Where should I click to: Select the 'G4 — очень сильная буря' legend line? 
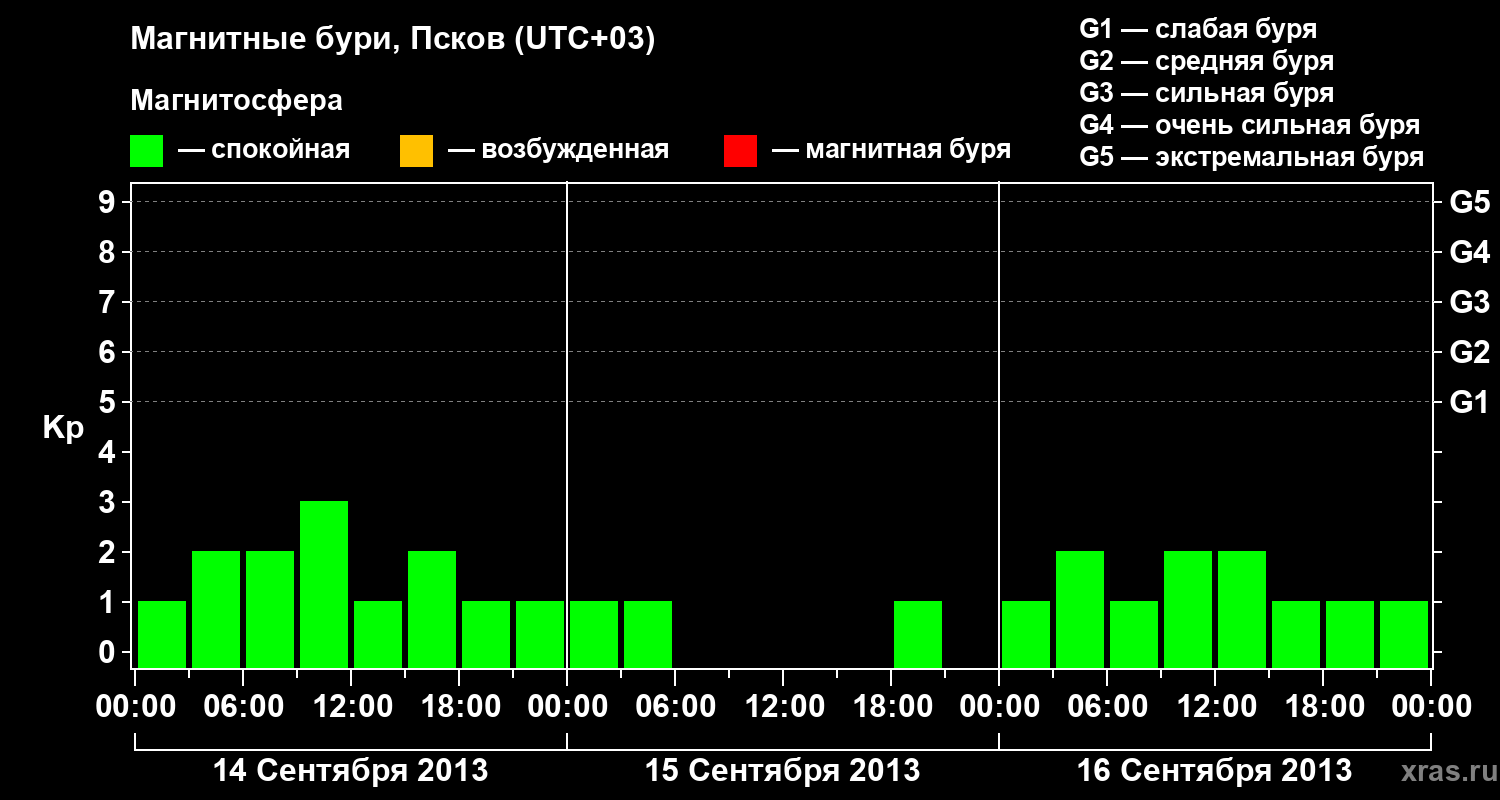pyautogui.click(x=1250, y=125)
